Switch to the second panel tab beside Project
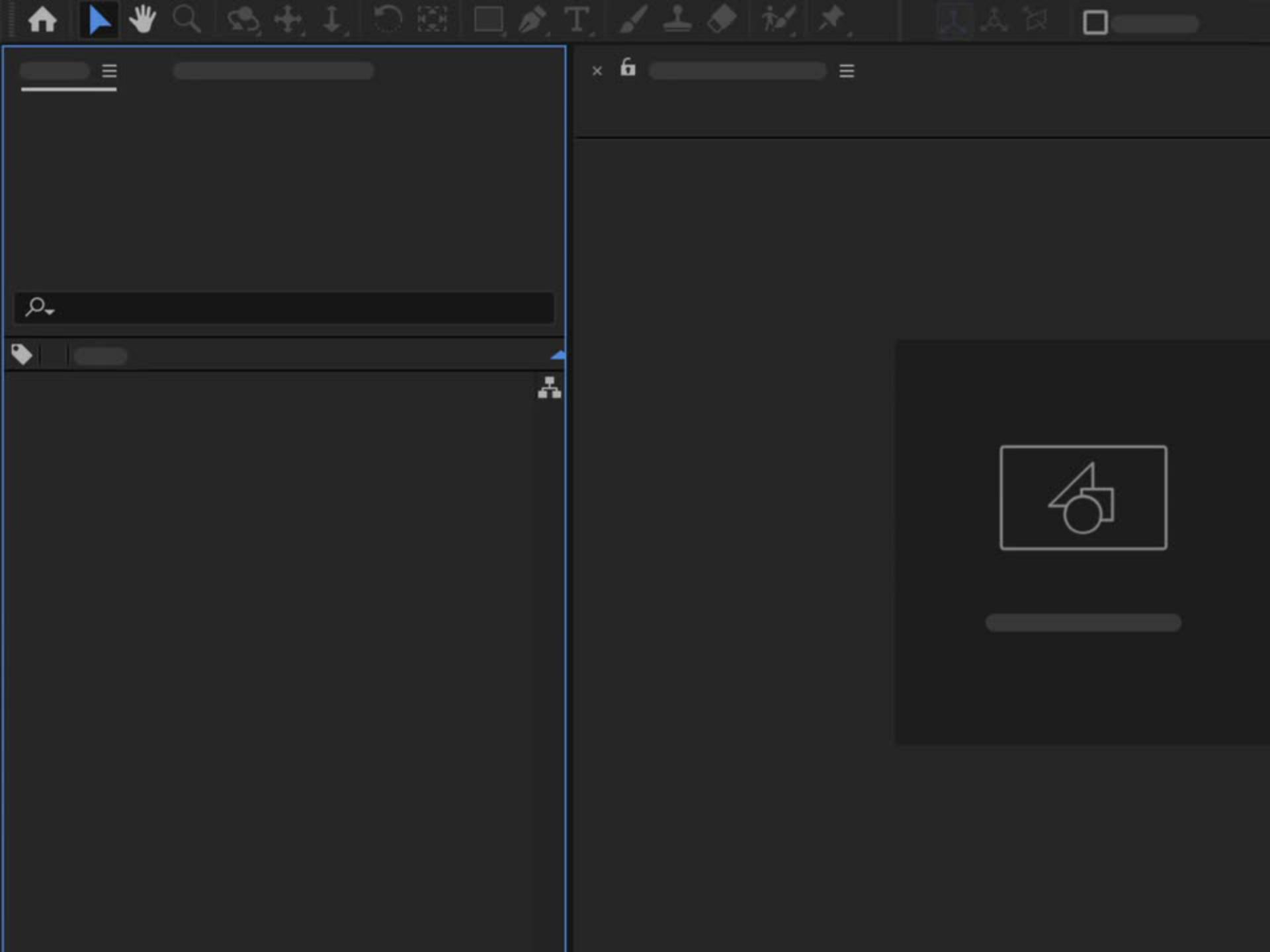This screenshot has width=1270, height=952. click(x=273, y=71)
